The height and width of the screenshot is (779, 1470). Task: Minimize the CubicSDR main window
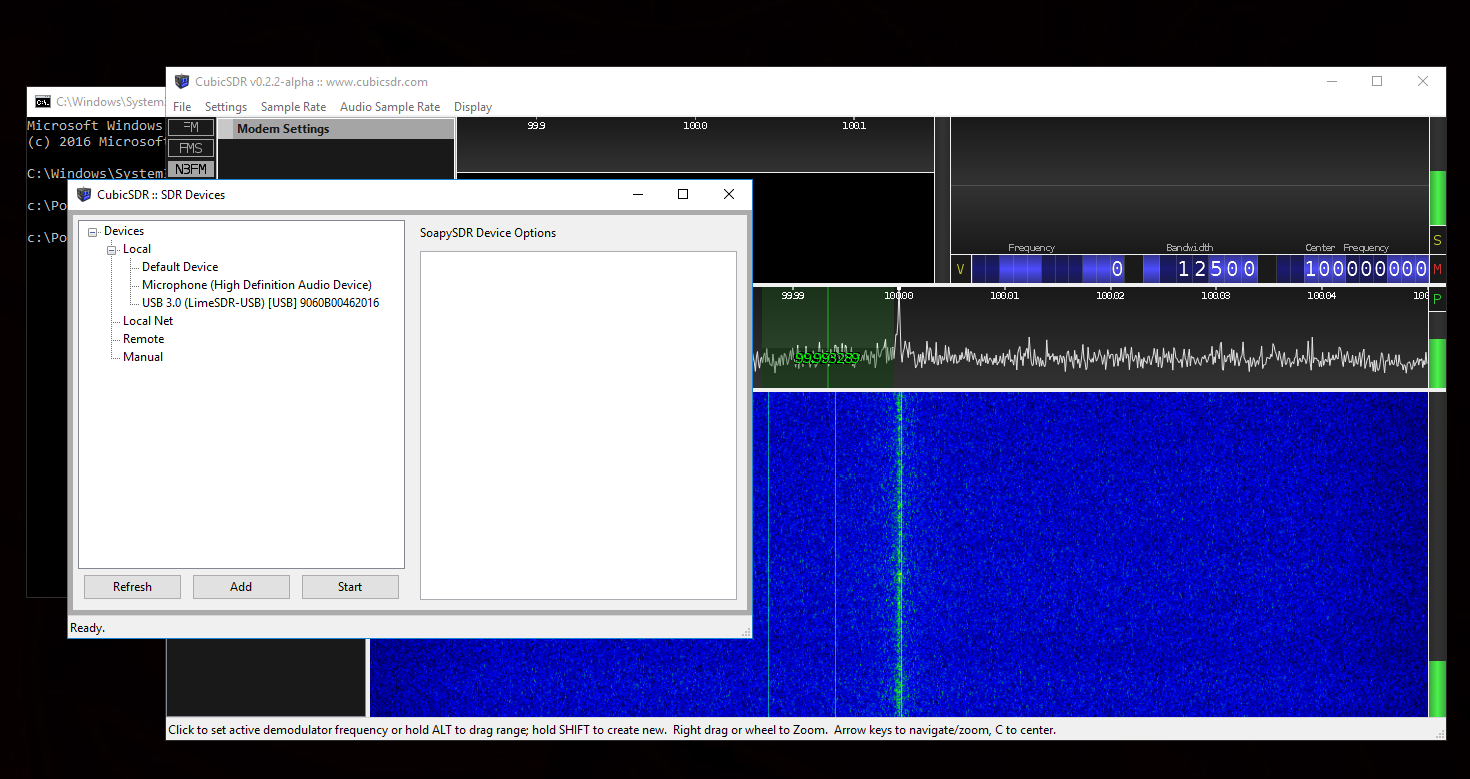(1331, 82)
